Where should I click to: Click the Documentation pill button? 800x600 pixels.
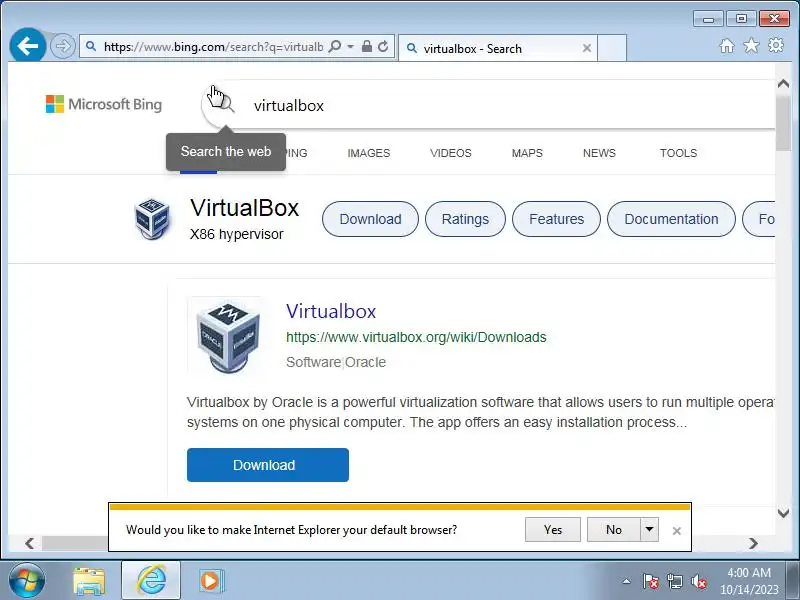point(671,219)
